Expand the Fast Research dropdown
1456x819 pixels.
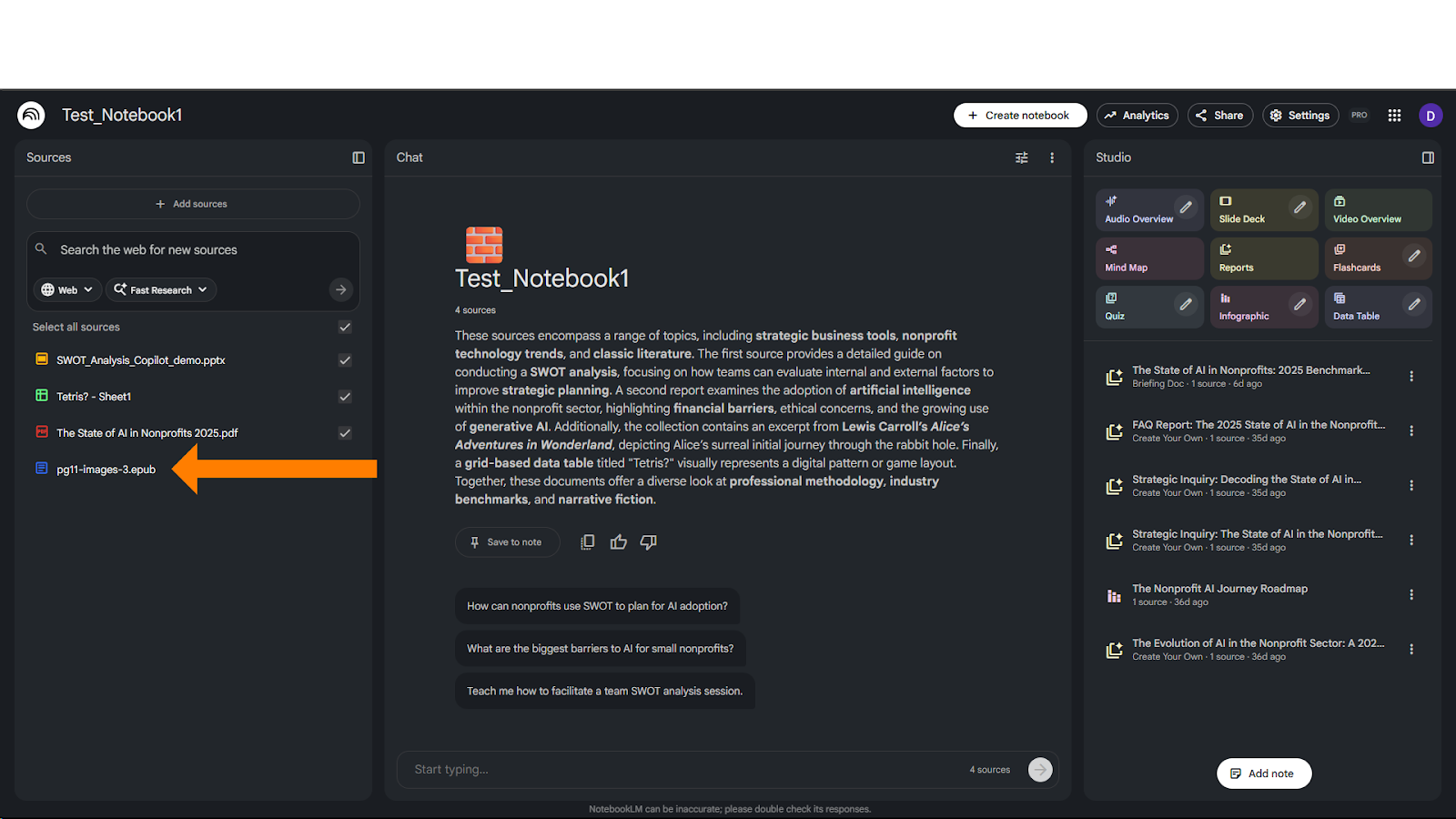click(x=160, y=289)
